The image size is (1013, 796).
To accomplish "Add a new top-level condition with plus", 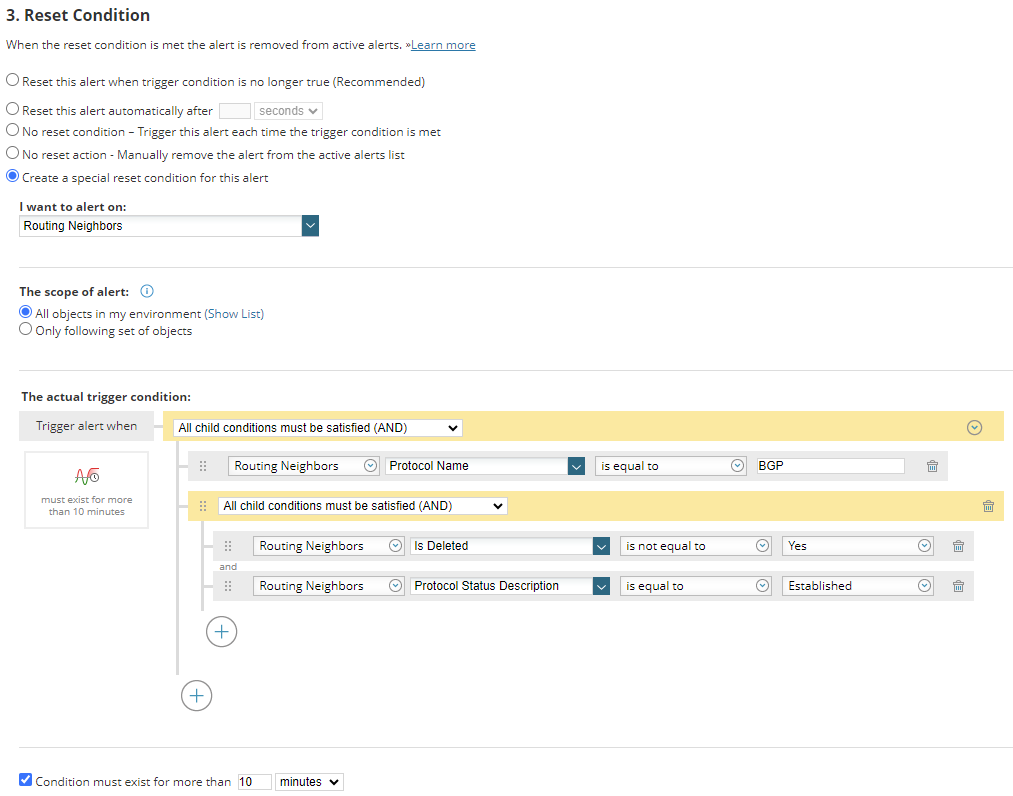I will tap(196, 695).
